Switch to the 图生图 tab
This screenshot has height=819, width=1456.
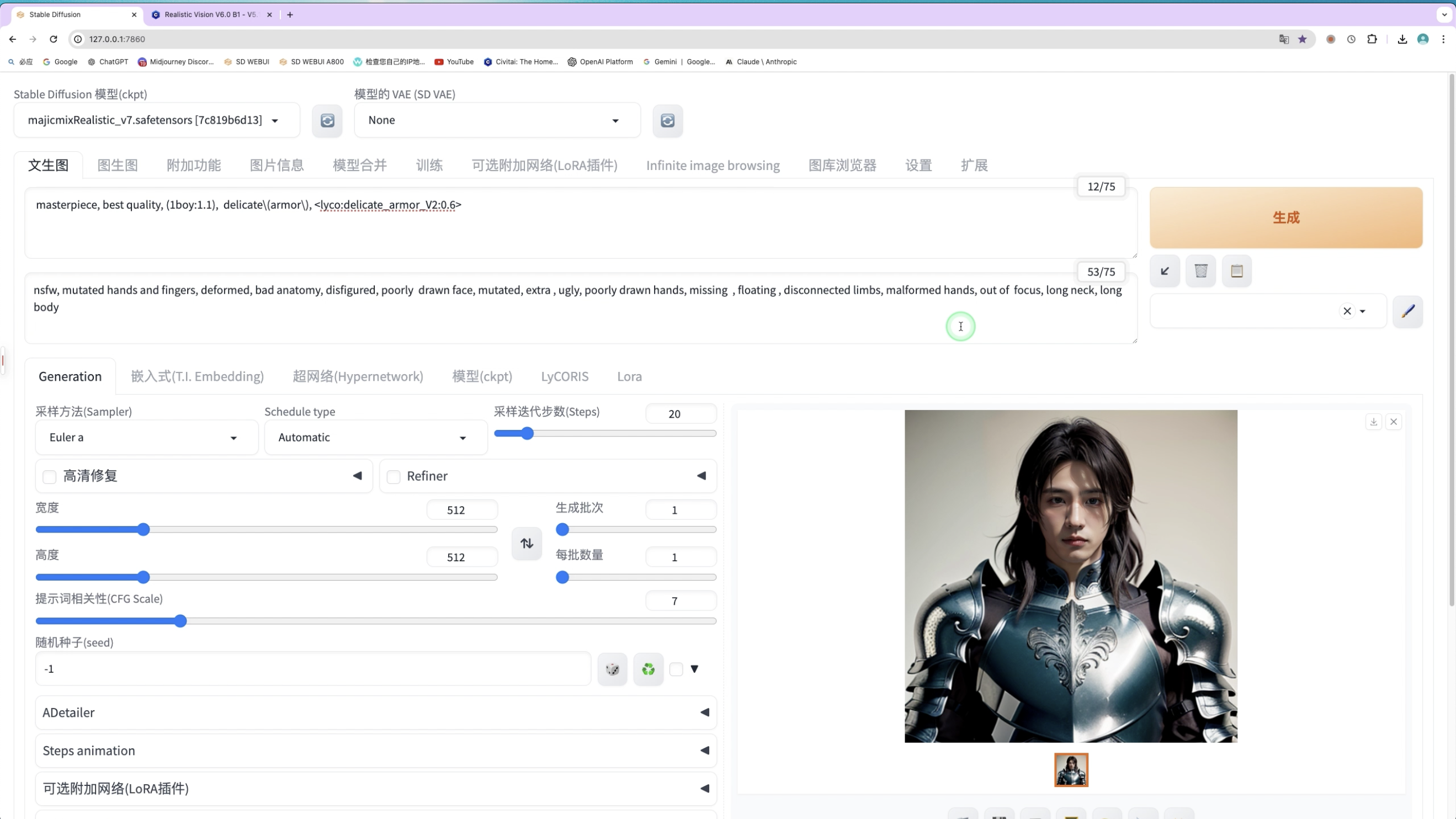click(x=118, y=166)
